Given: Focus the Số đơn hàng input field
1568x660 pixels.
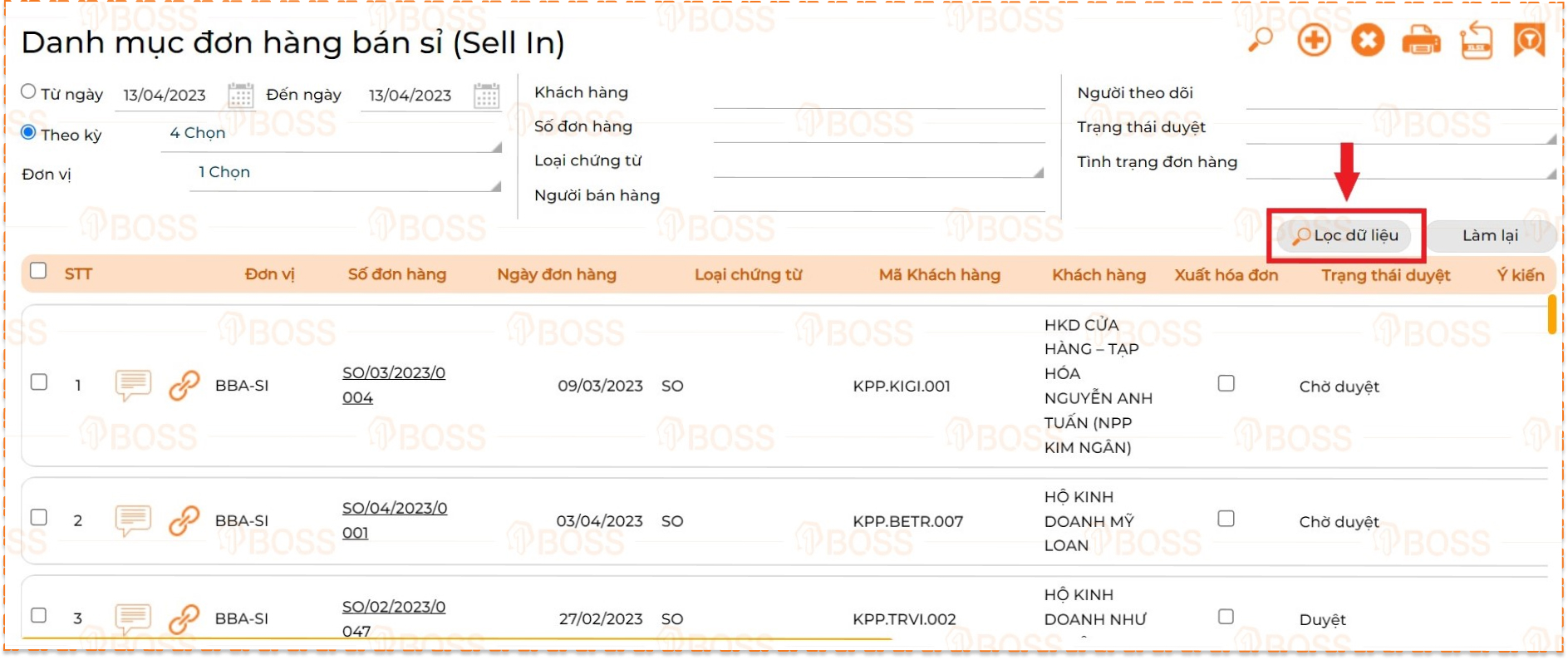Looking at the screenshot, I should pos(879,127).
